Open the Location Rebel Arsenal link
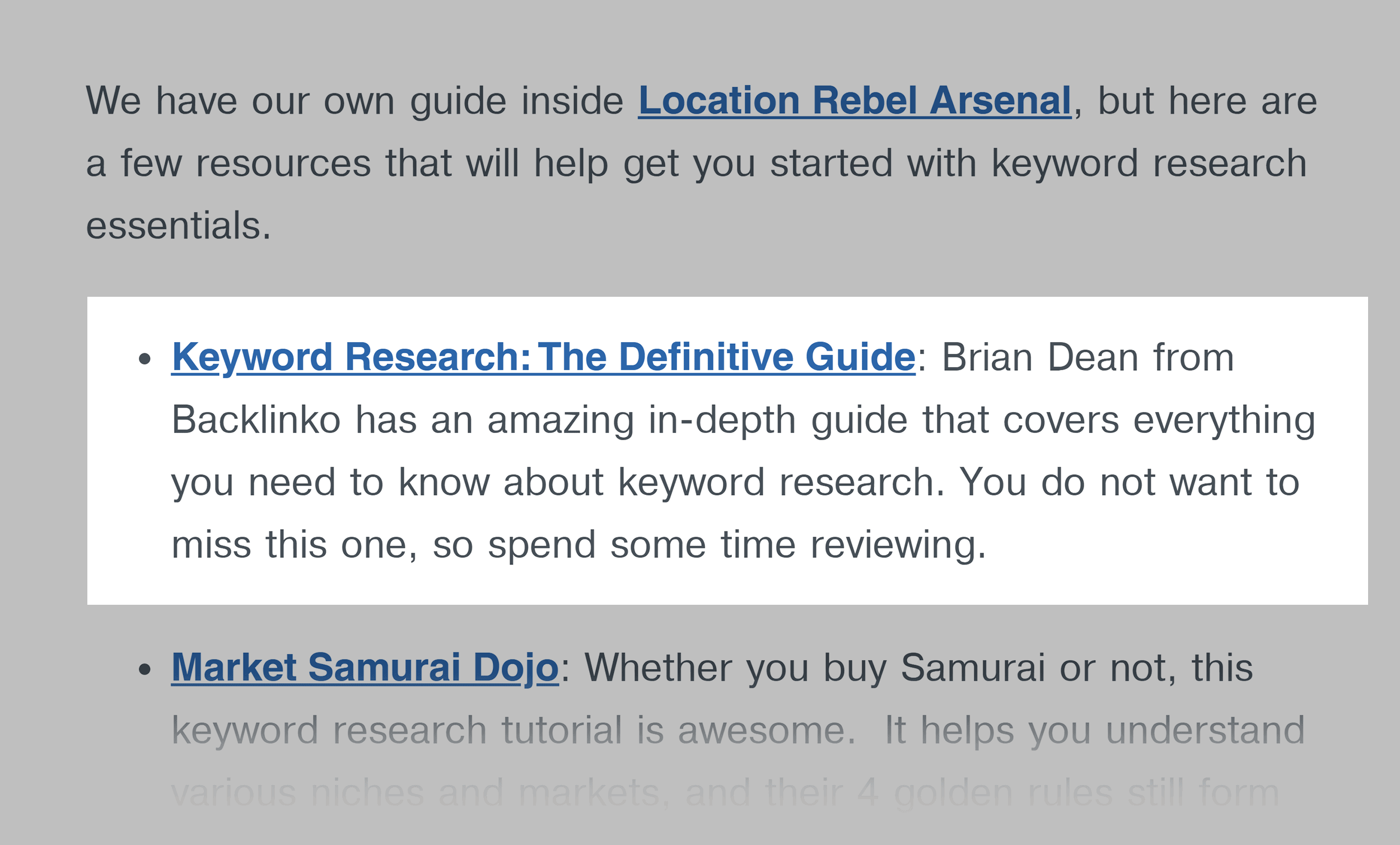 click(855, 101)
